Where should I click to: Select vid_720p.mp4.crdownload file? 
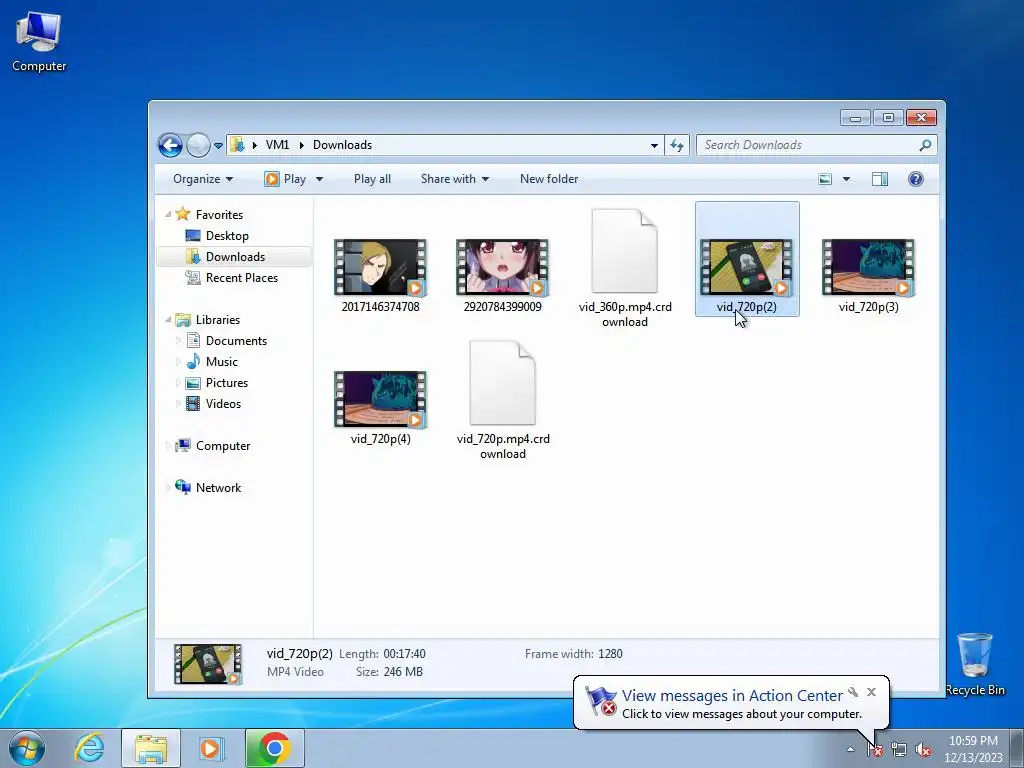(x=502, y=400)
